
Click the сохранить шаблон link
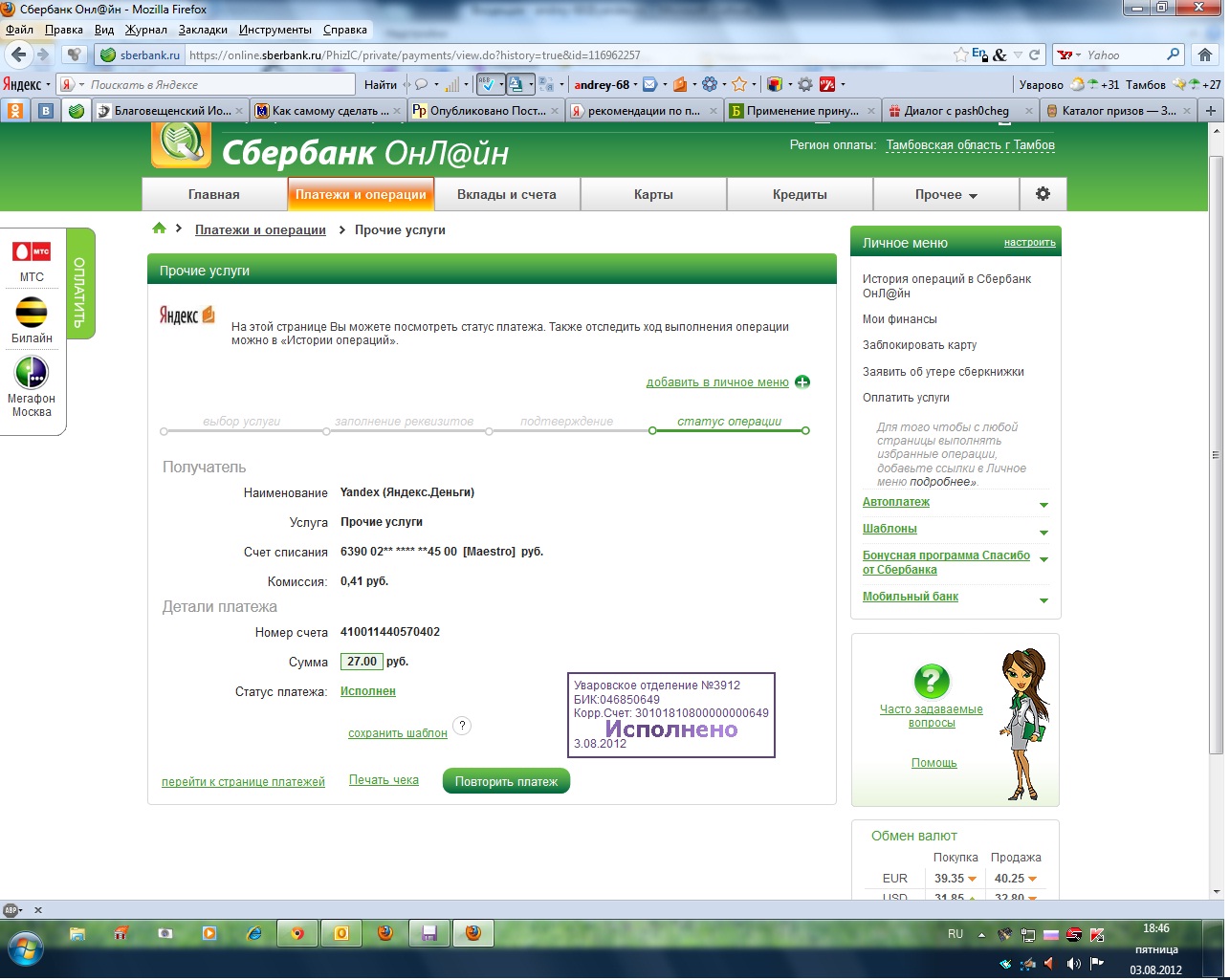(x=398, y=732)
